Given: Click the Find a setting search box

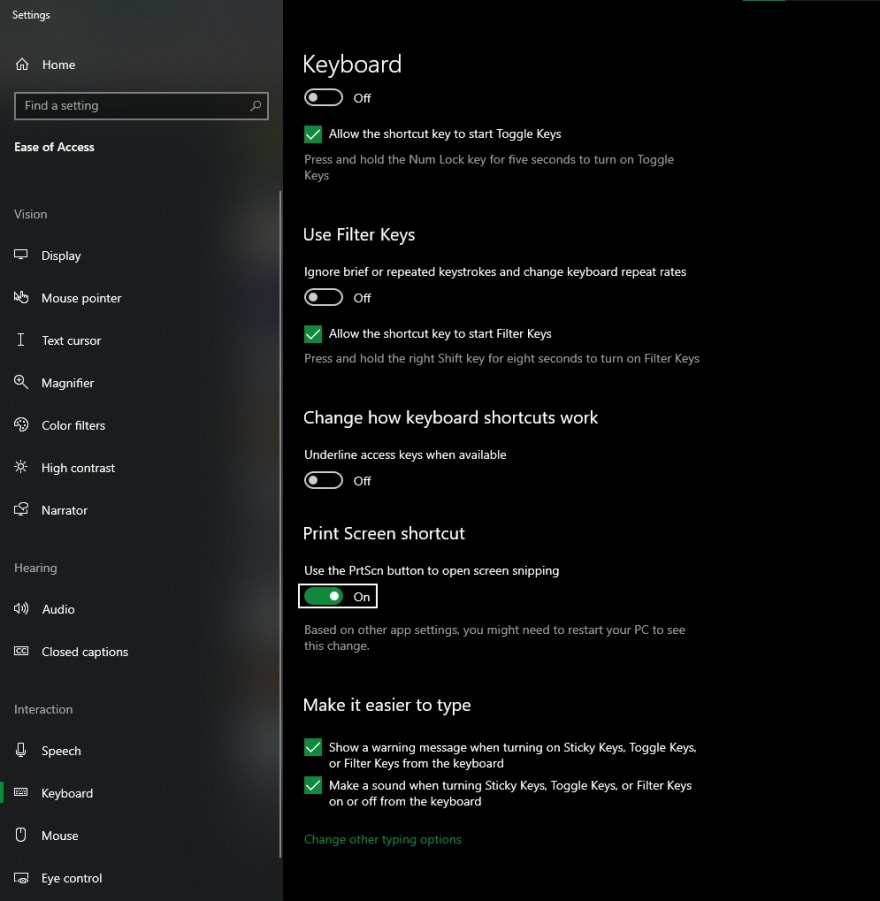Looking at the screenshot, I should pyautogui.click(x=141, y=106).
